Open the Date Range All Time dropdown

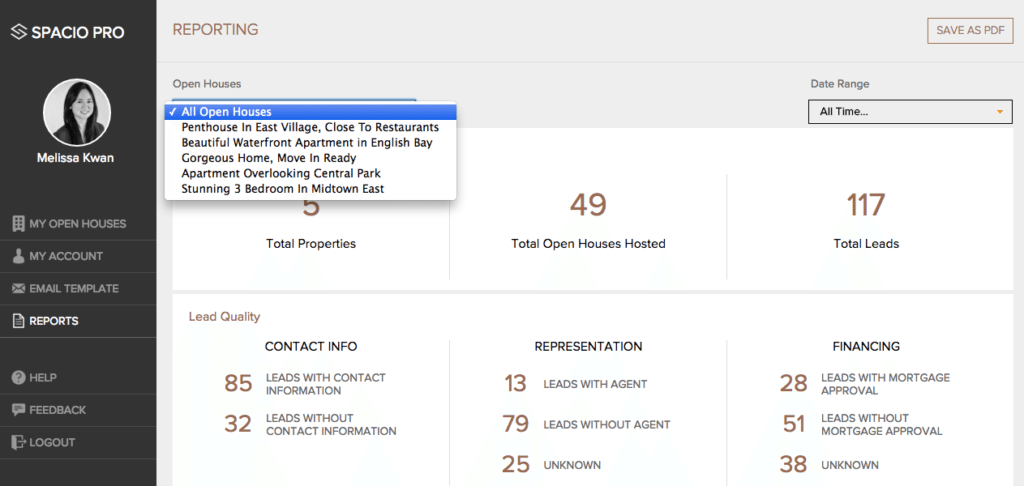pos(909,111)
